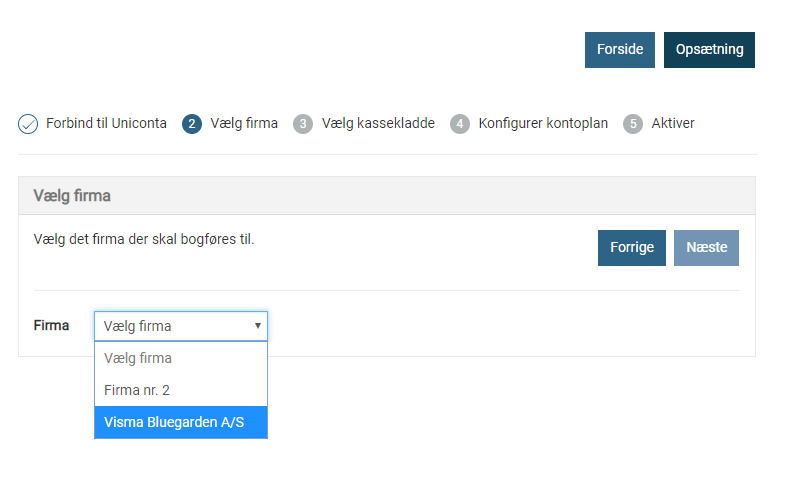Collapse the Firma dropdown via its arrow
798x491 pixels.
pos(258,326)
